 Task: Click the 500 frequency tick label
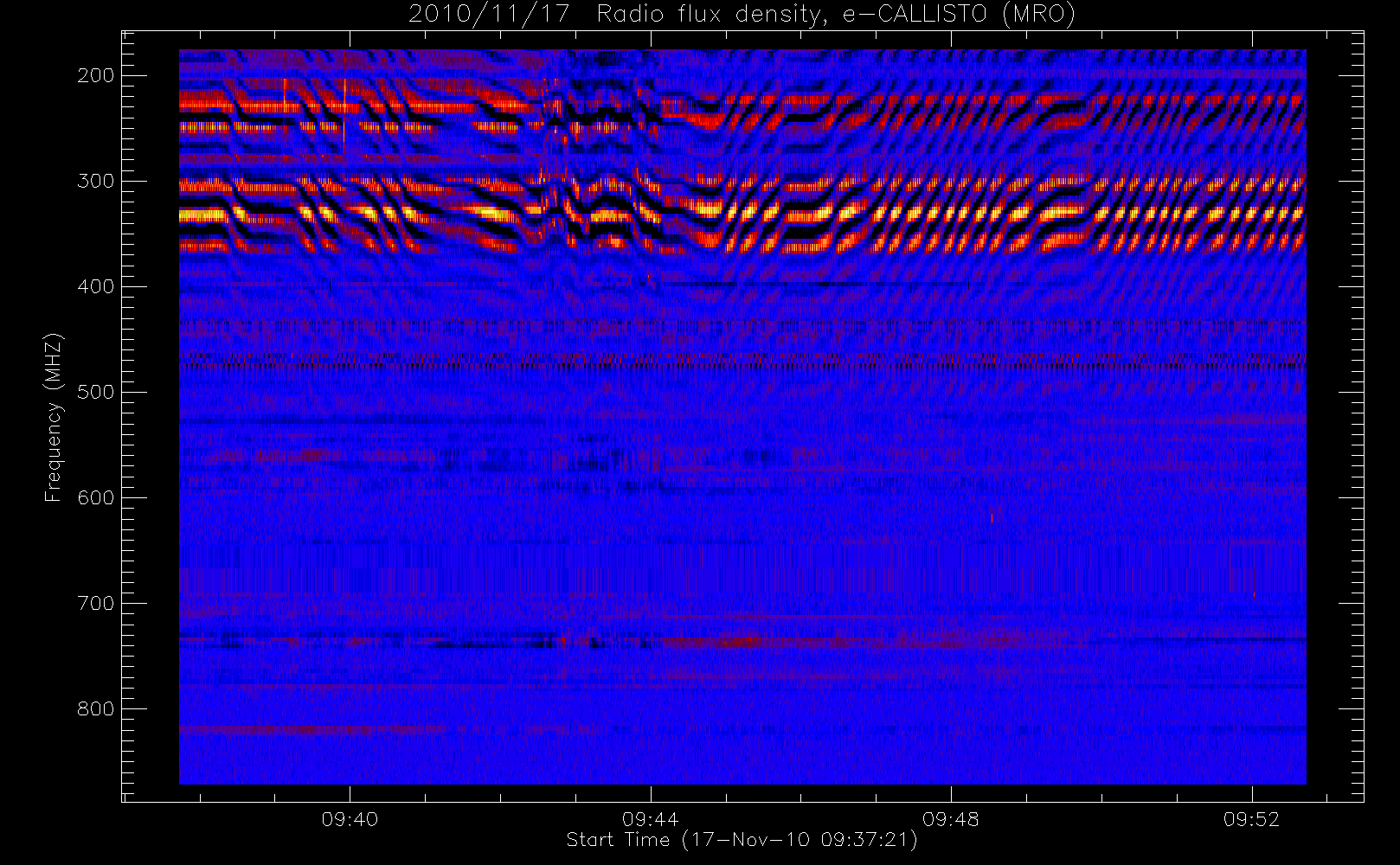tap(96, 392)
